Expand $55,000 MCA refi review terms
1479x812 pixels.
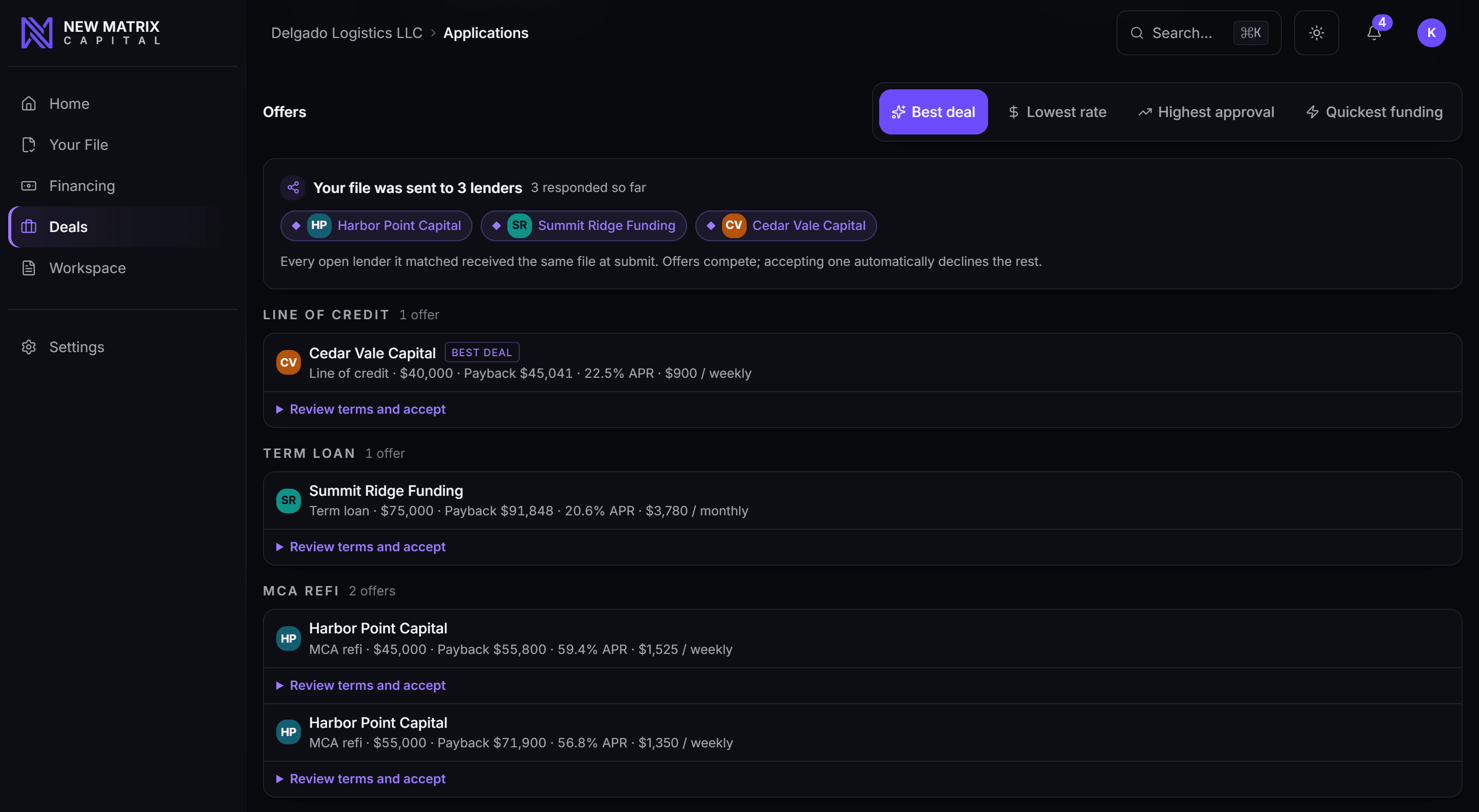[x=361, y=779]
